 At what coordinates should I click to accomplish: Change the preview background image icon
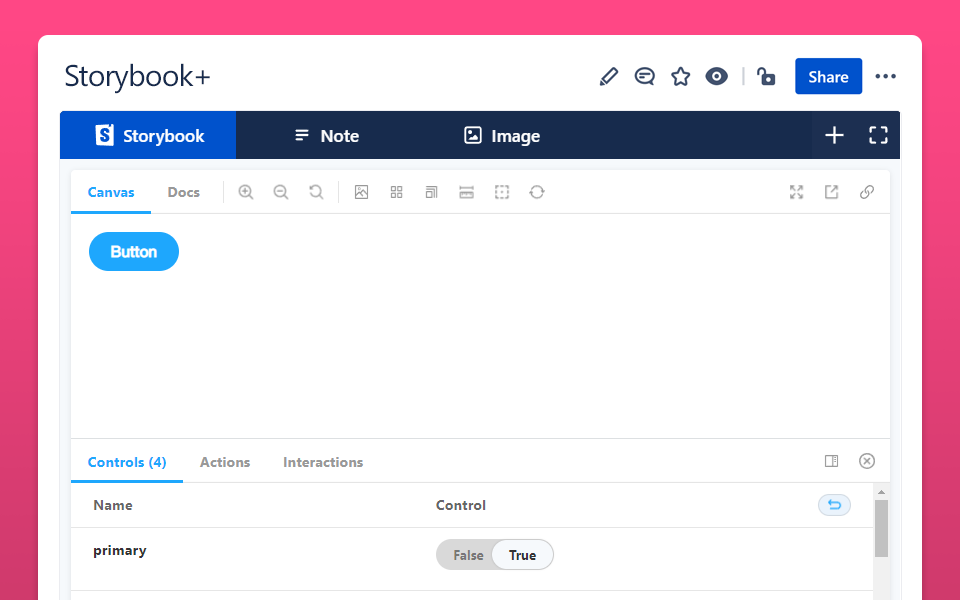coord(361,192)
